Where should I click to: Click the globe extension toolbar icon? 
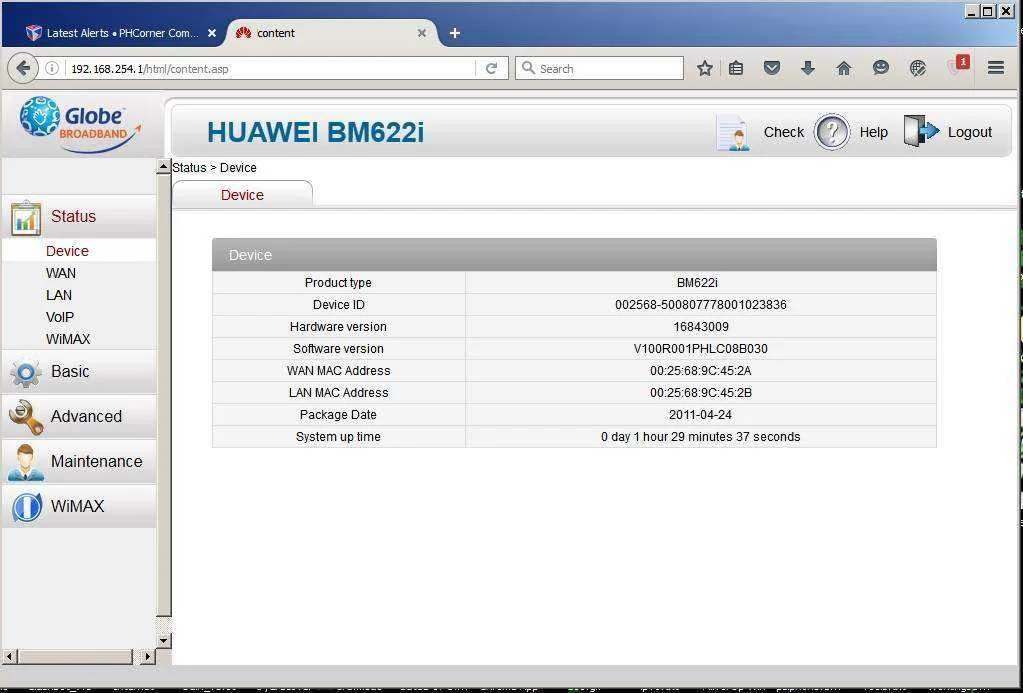coord(917,68)
